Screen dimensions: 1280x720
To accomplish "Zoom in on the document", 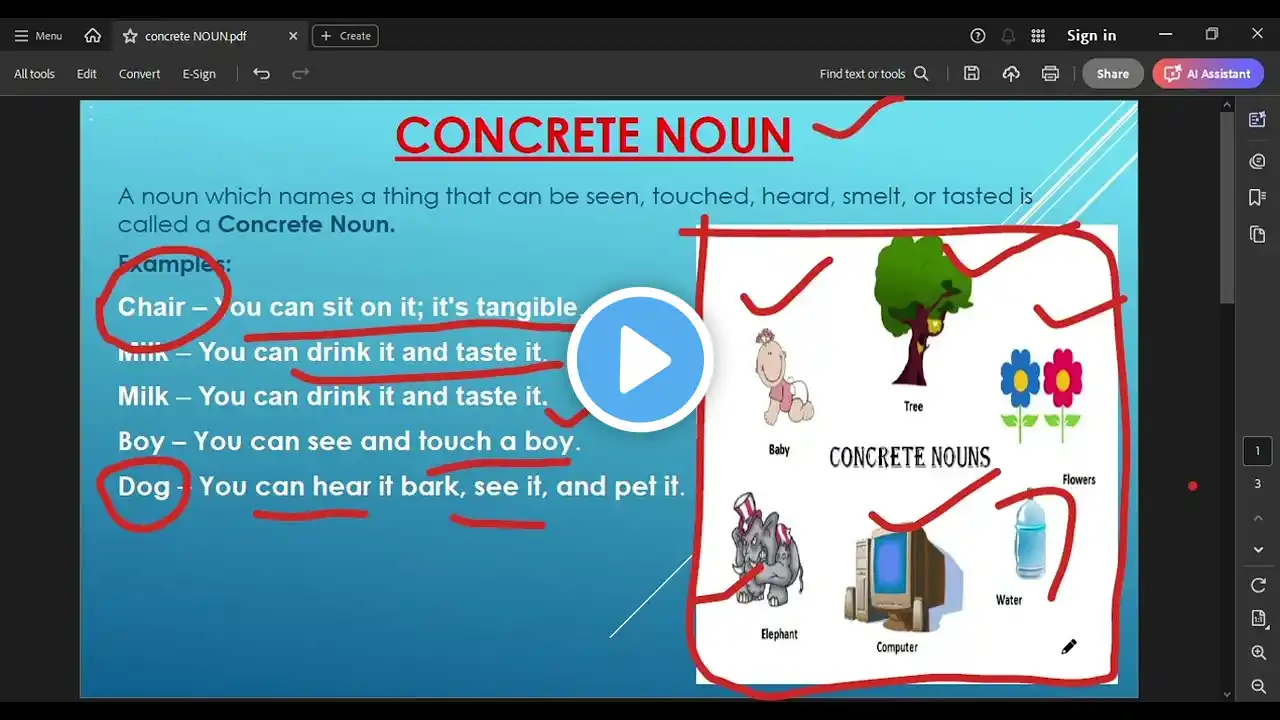I will pyautogui.click(x=1258, y=653).
